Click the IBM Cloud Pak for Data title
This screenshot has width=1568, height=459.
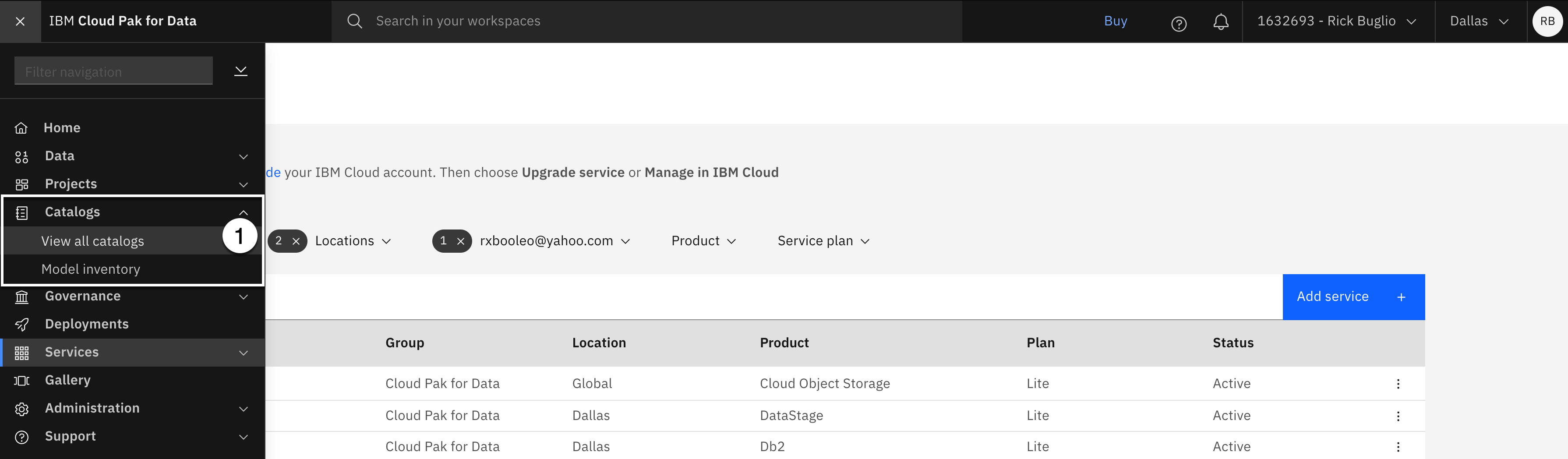coord(122,21)
